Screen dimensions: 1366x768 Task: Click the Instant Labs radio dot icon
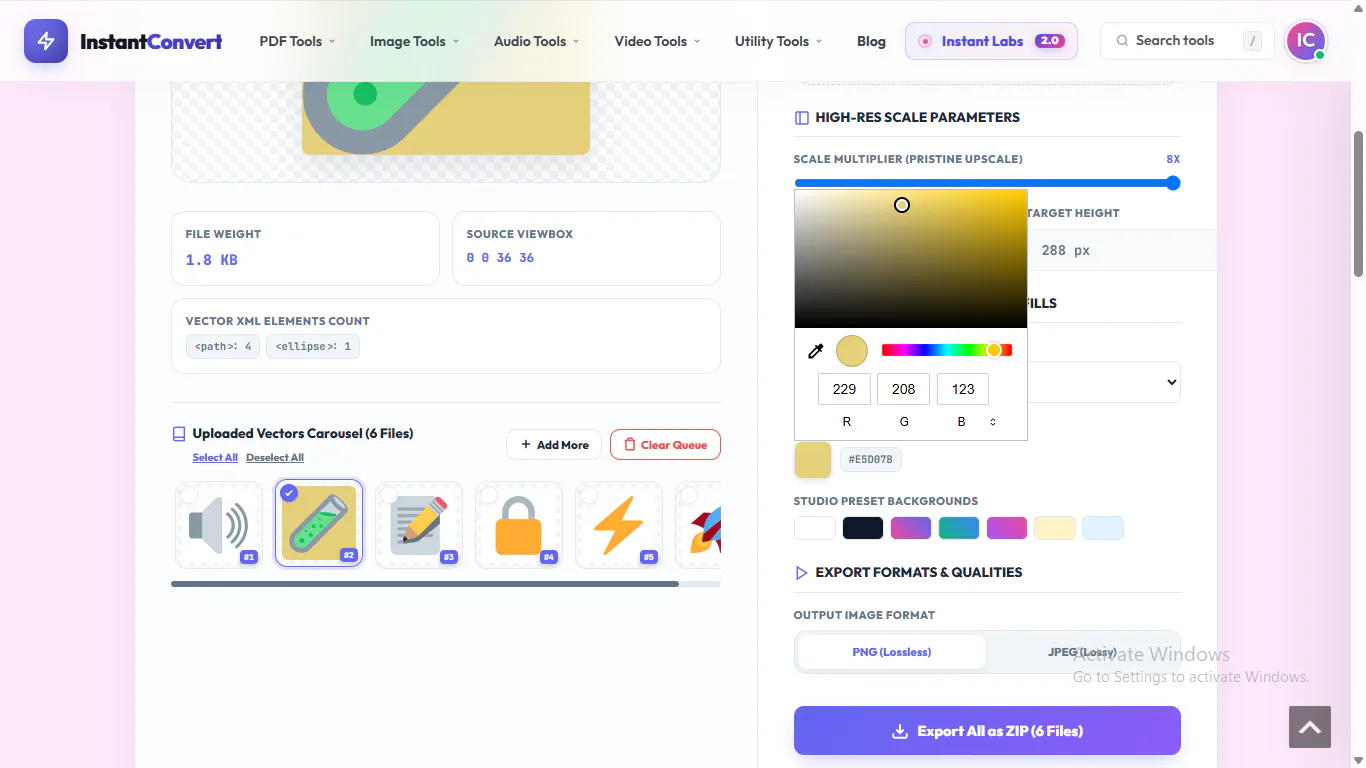tap(925, 41)
